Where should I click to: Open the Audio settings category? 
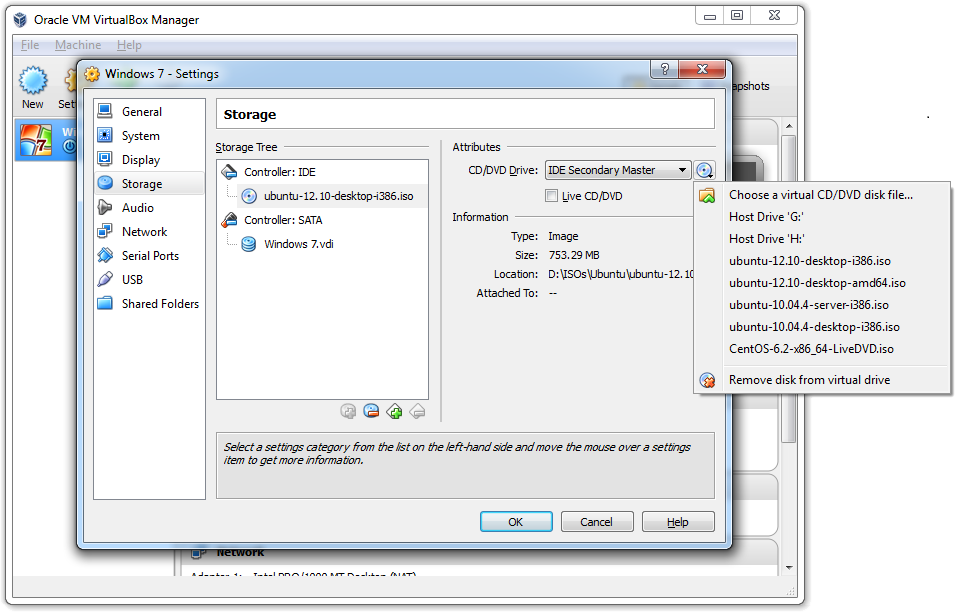coord(137,208)
